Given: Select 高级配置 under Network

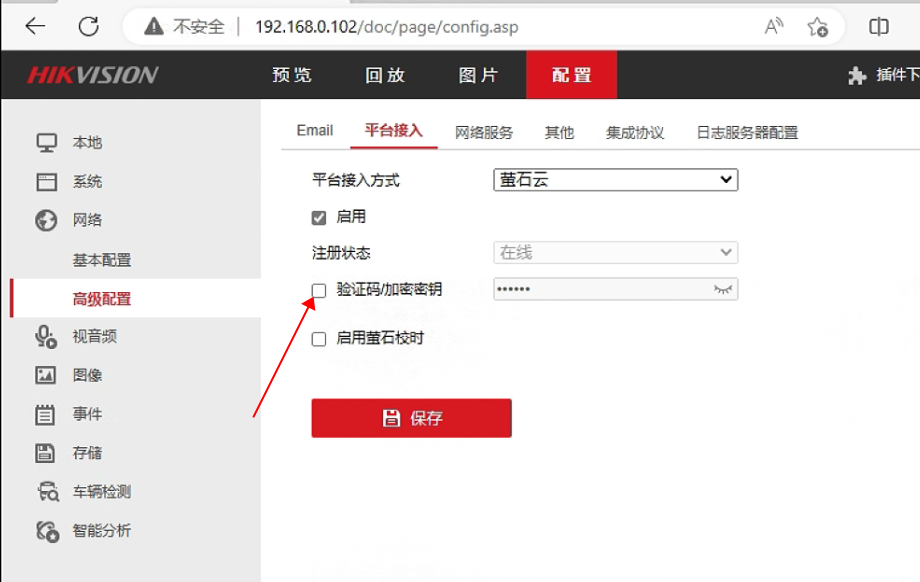Looking at the screenshot, I should point(102,299).
